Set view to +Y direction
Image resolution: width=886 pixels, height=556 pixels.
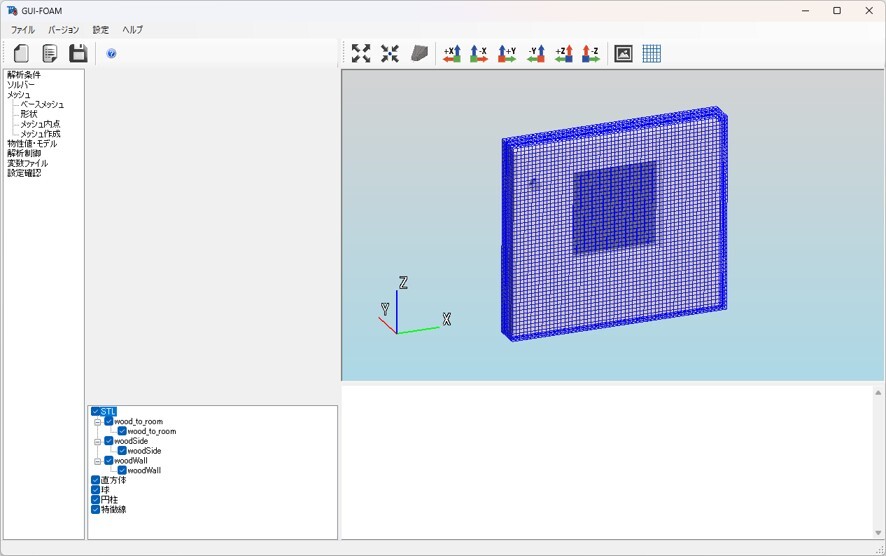[507, 54]
